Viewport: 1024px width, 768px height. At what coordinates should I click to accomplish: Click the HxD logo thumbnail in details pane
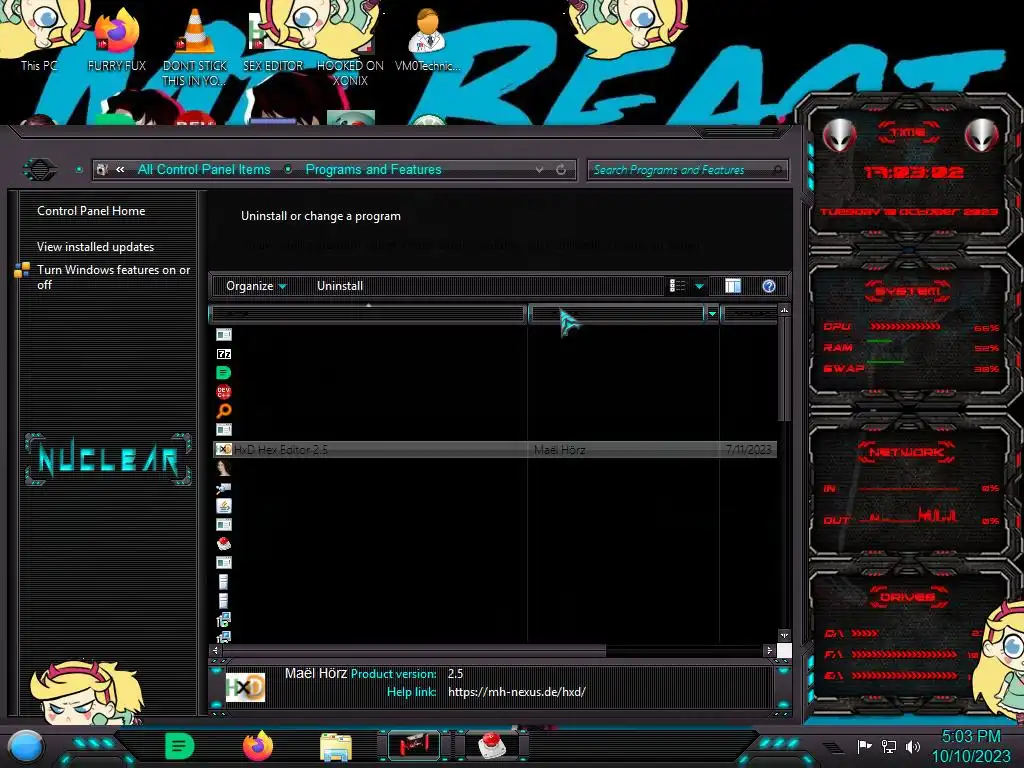[245, 687]
